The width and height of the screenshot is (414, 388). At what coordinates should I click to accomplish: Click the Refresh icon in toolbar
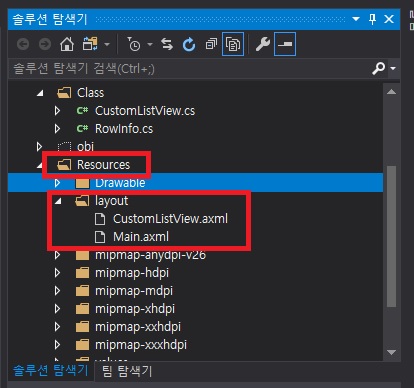tap(189, 44)
